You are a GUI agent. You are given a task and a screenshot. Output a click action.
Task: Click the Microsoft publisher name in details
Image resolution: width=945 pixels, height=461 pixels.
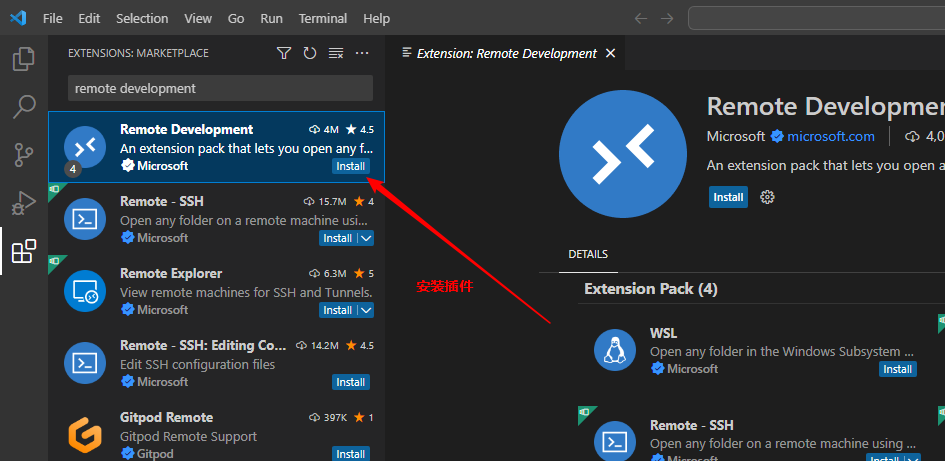tap(736, 137)
